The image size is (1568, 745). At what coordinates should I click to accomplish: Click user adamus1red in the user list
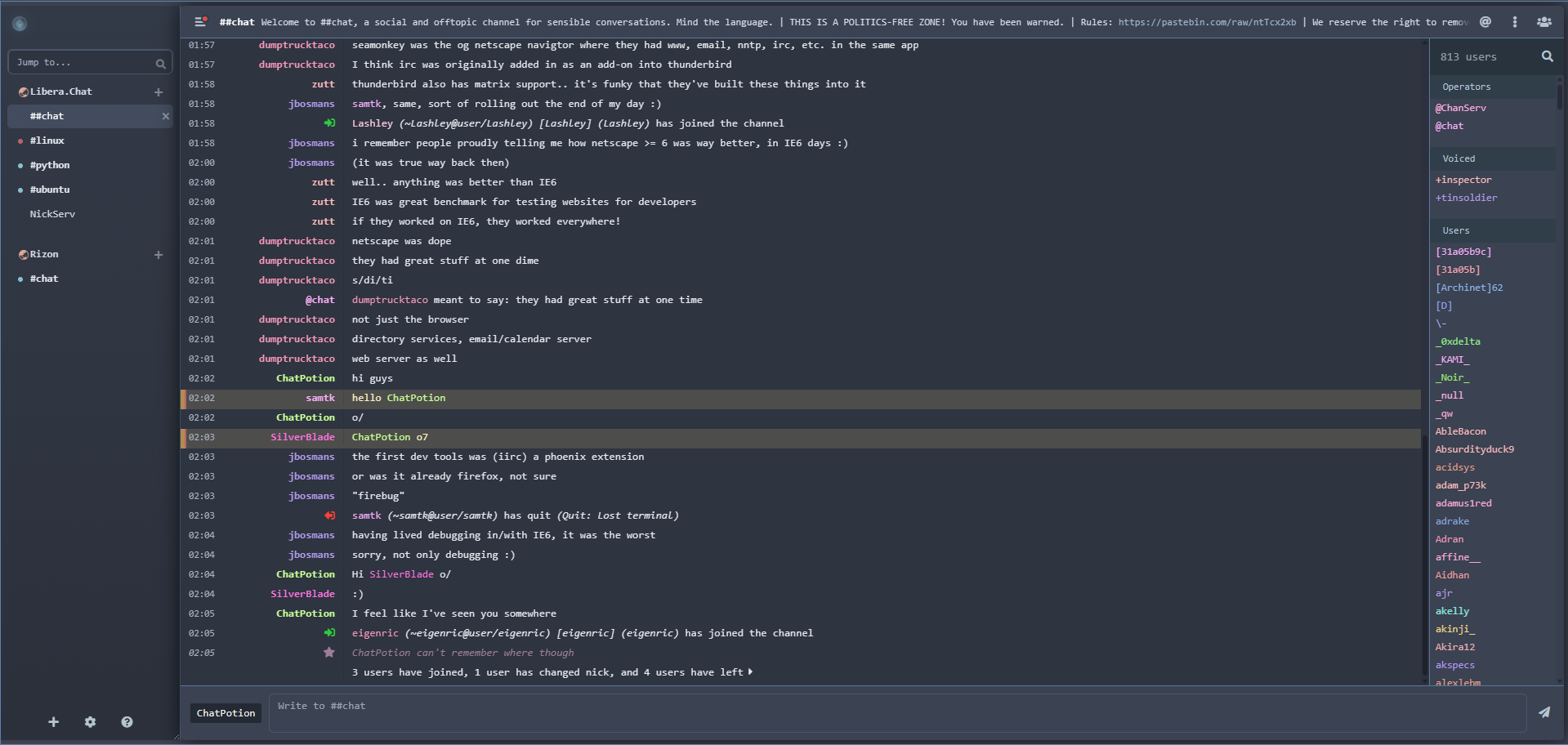(1463, 503)
